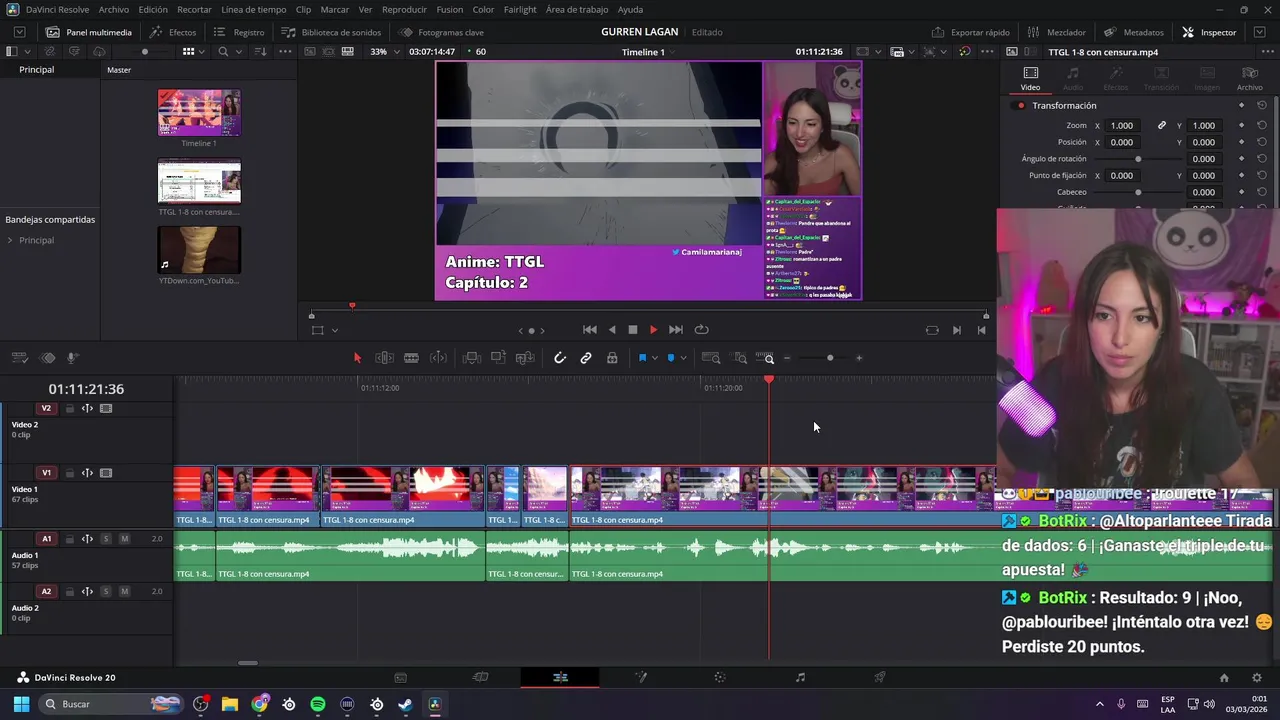
Task: Click the Zoom link chain icon
Action: pyautogui.click(x=1162, y=125)
